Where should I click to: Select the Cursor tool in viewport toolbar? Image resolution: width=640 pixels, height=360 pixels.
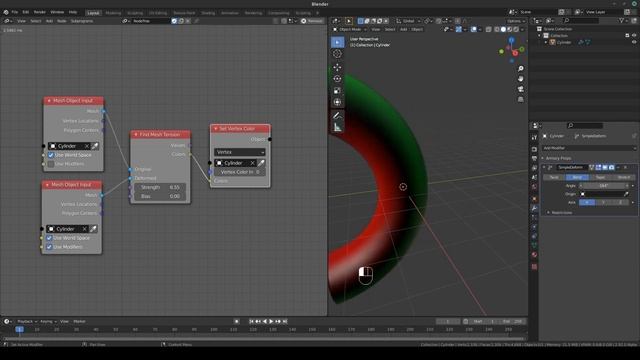[x=337, y=53]
